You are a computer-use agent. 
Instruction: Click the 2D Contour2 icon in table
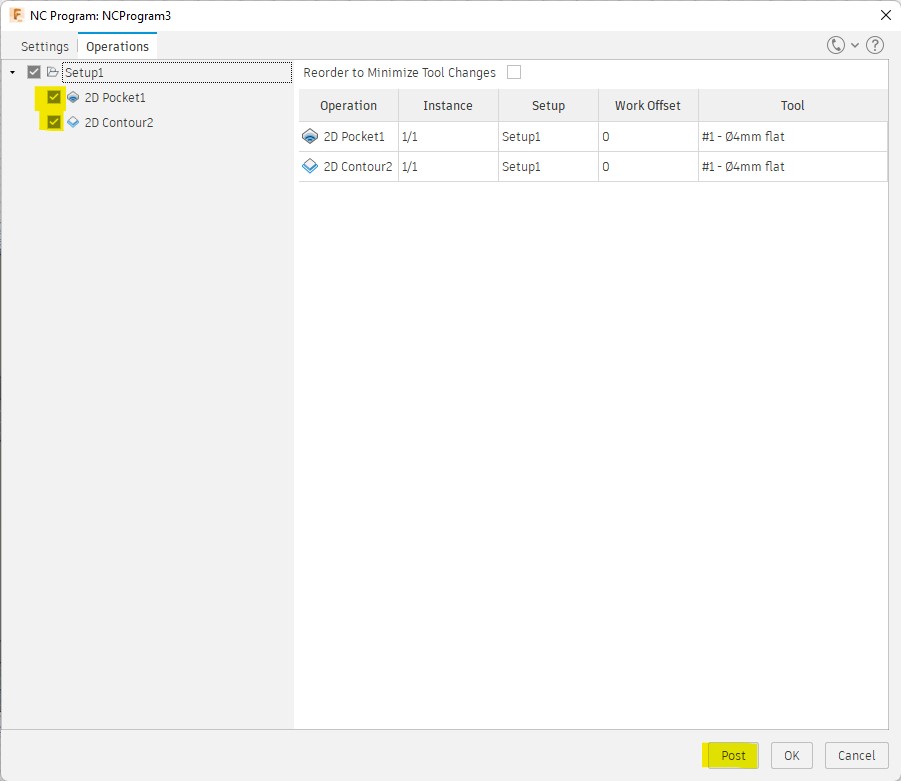pos(310,167)
